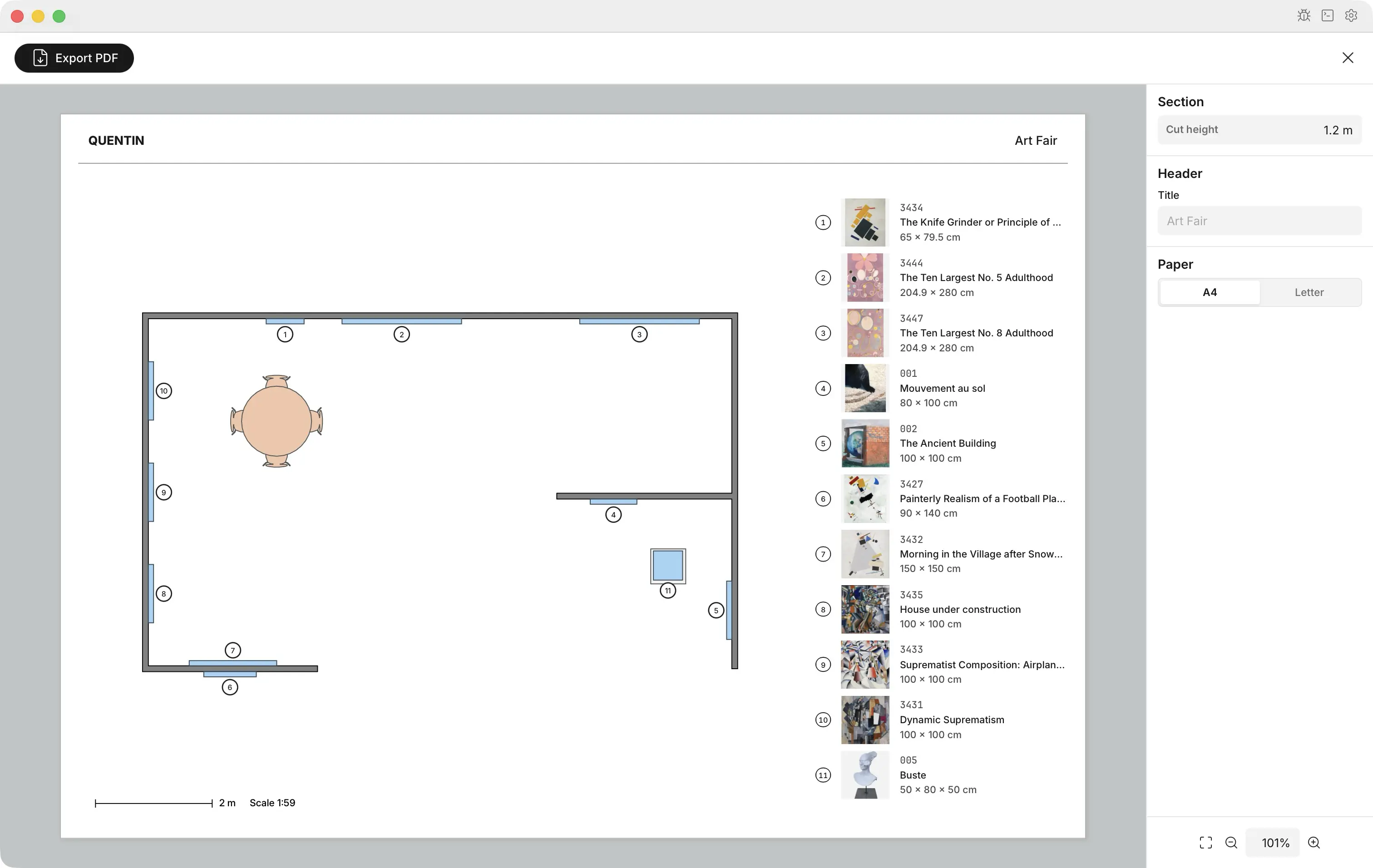
Task: Click the Mouvement au sol thumbnail
Action: [865, 388]
